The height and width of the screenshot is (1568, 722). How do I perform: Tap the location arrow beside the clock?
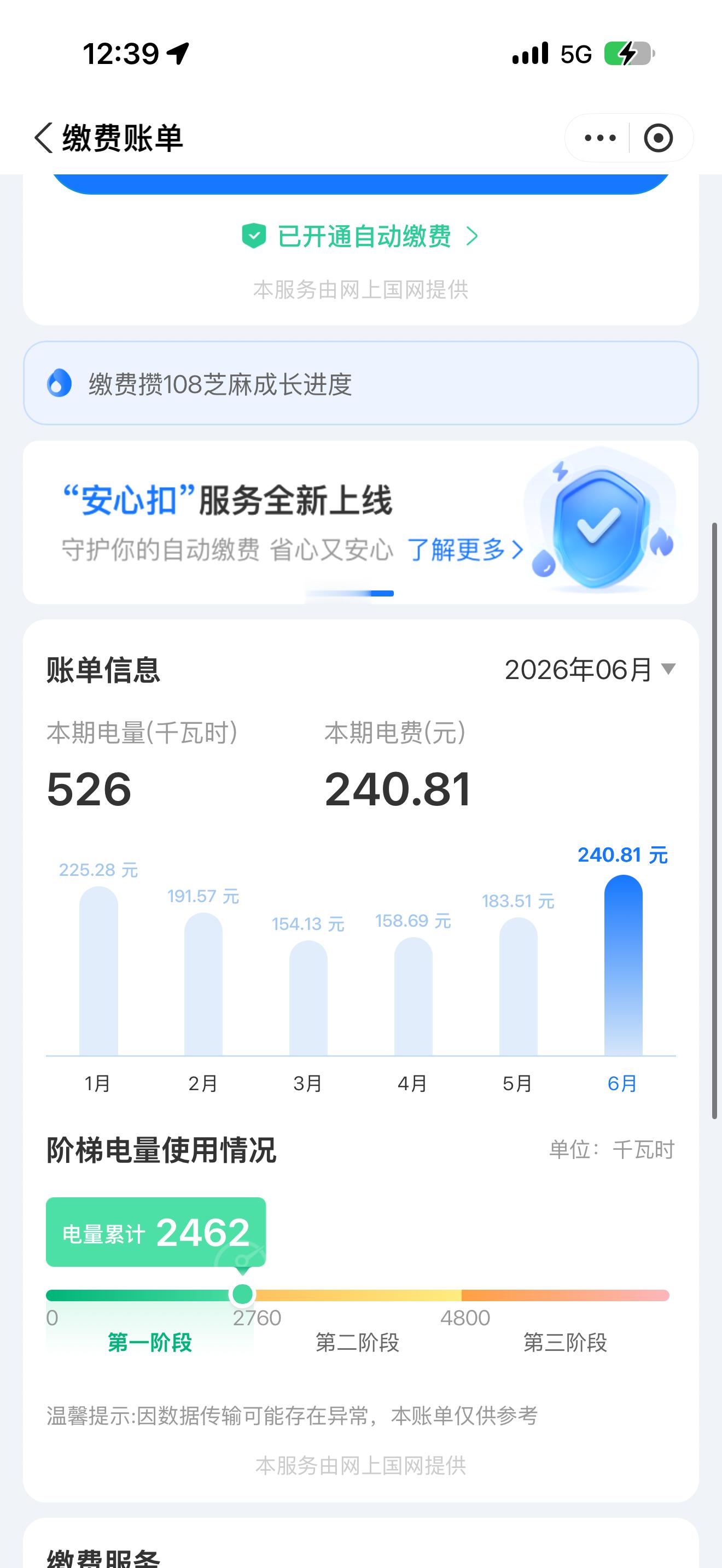click(x=178, y=54)
